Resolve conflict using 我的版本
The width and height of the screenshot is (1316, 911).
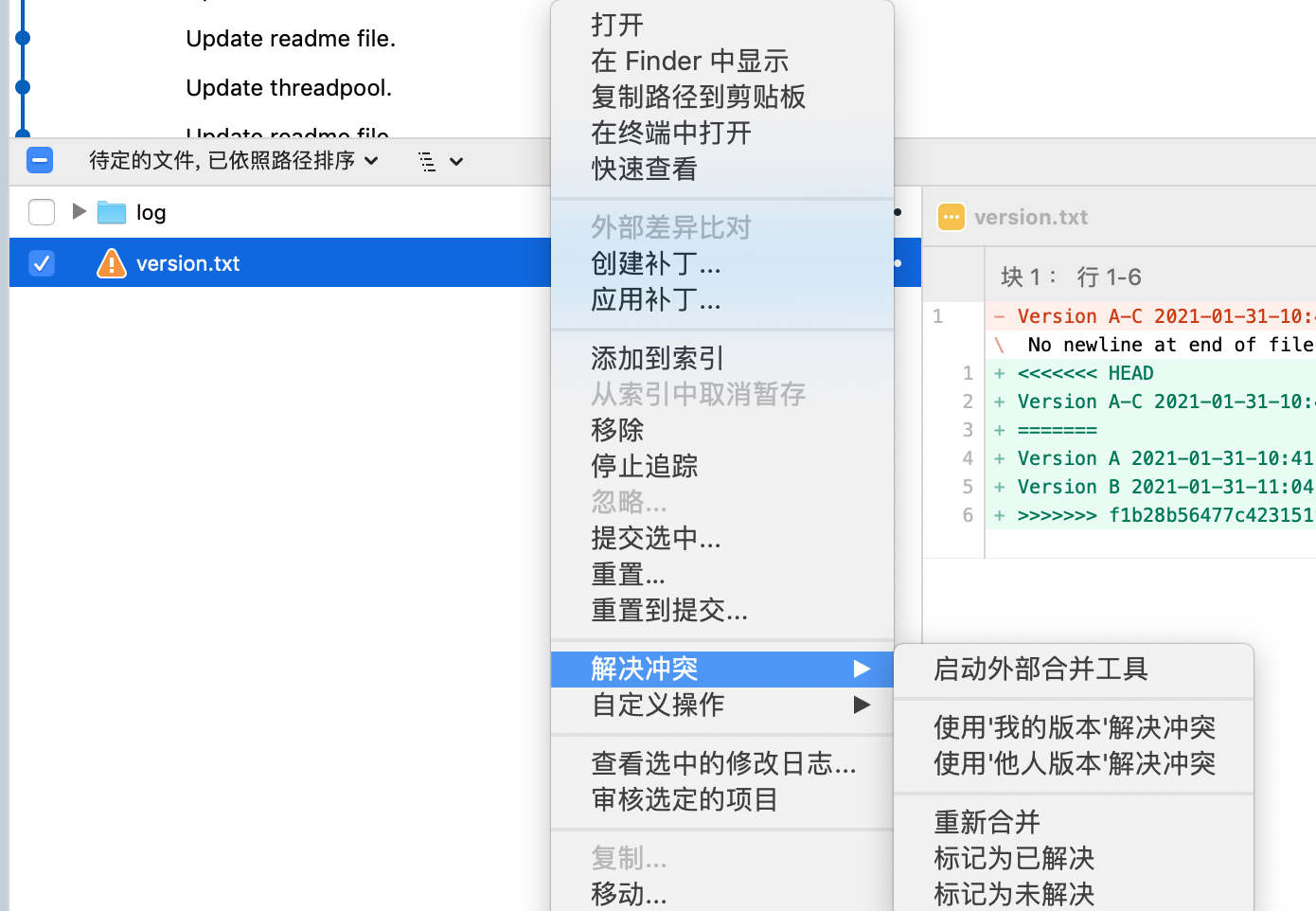click(1075, 727)
